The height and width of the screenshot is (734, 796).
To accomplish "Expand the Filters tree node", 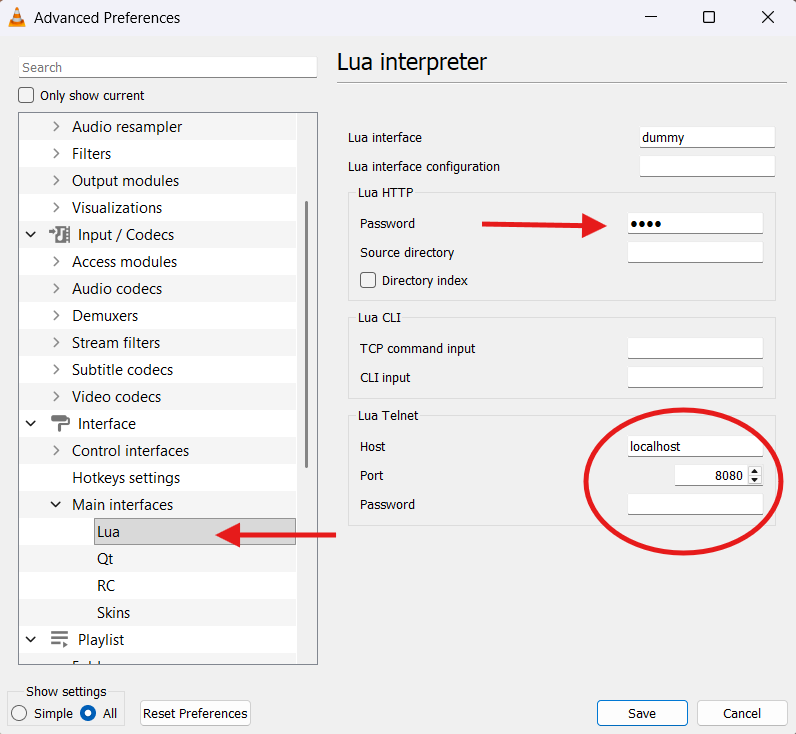I will (56, 153).
